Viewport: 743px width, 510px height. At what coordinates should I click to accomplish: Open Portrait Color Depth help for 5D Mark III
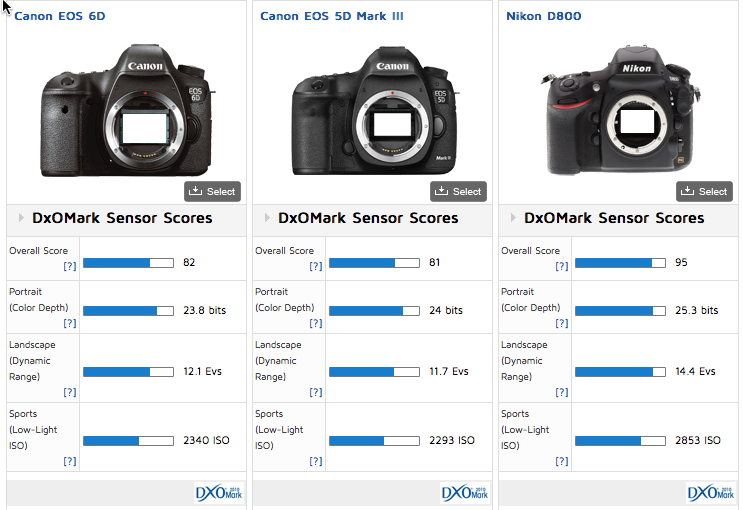click(x=316, y=323)
